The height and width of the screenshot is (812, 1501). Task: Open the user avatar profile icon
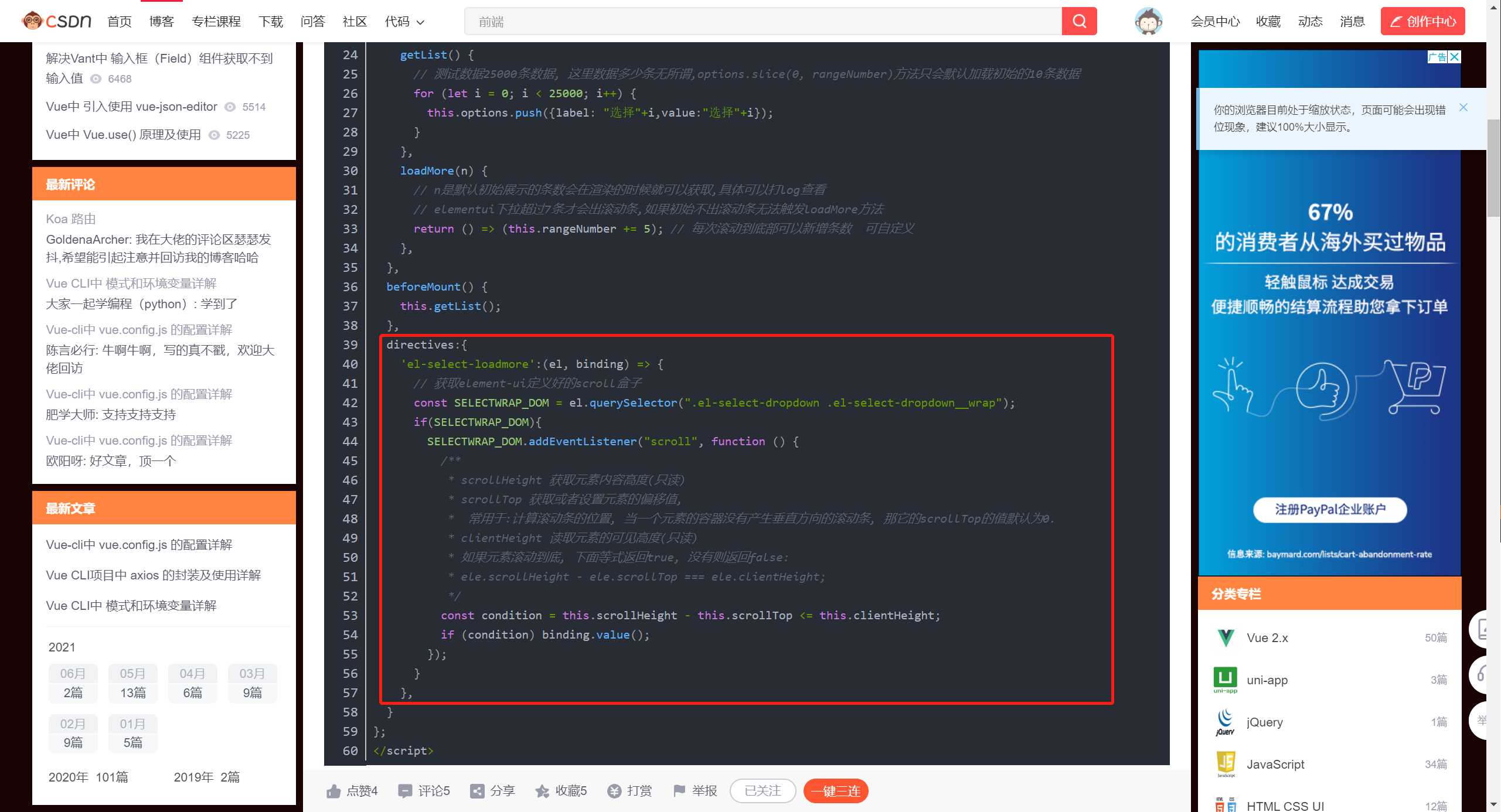pyautogui.click(x=1148, y=22)
